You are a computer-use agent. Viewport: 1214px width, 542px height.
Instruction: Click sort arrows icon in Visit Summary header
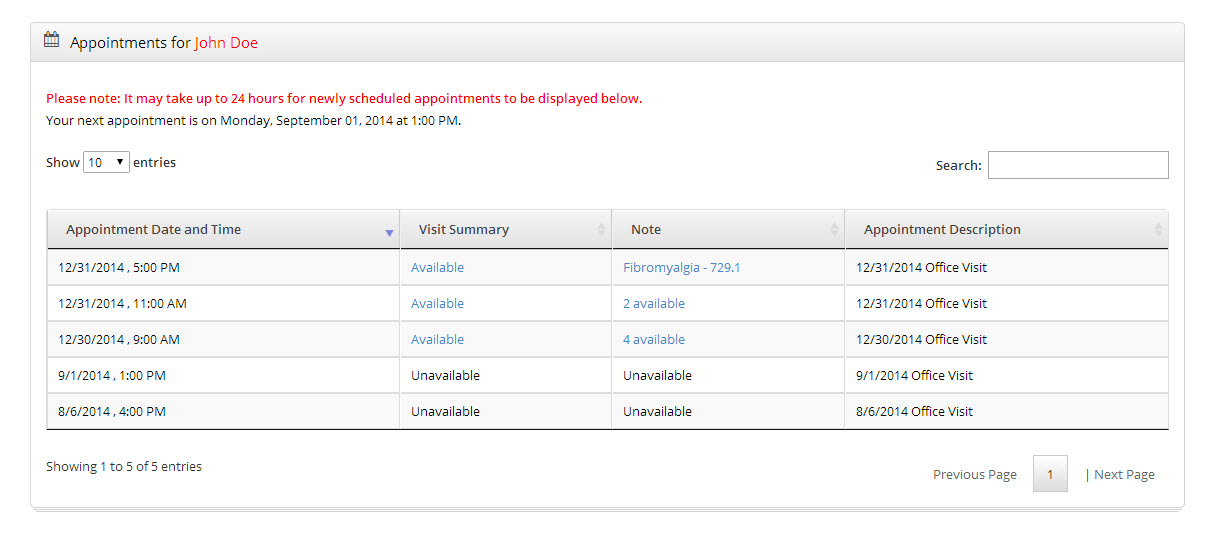pos(601,230)
